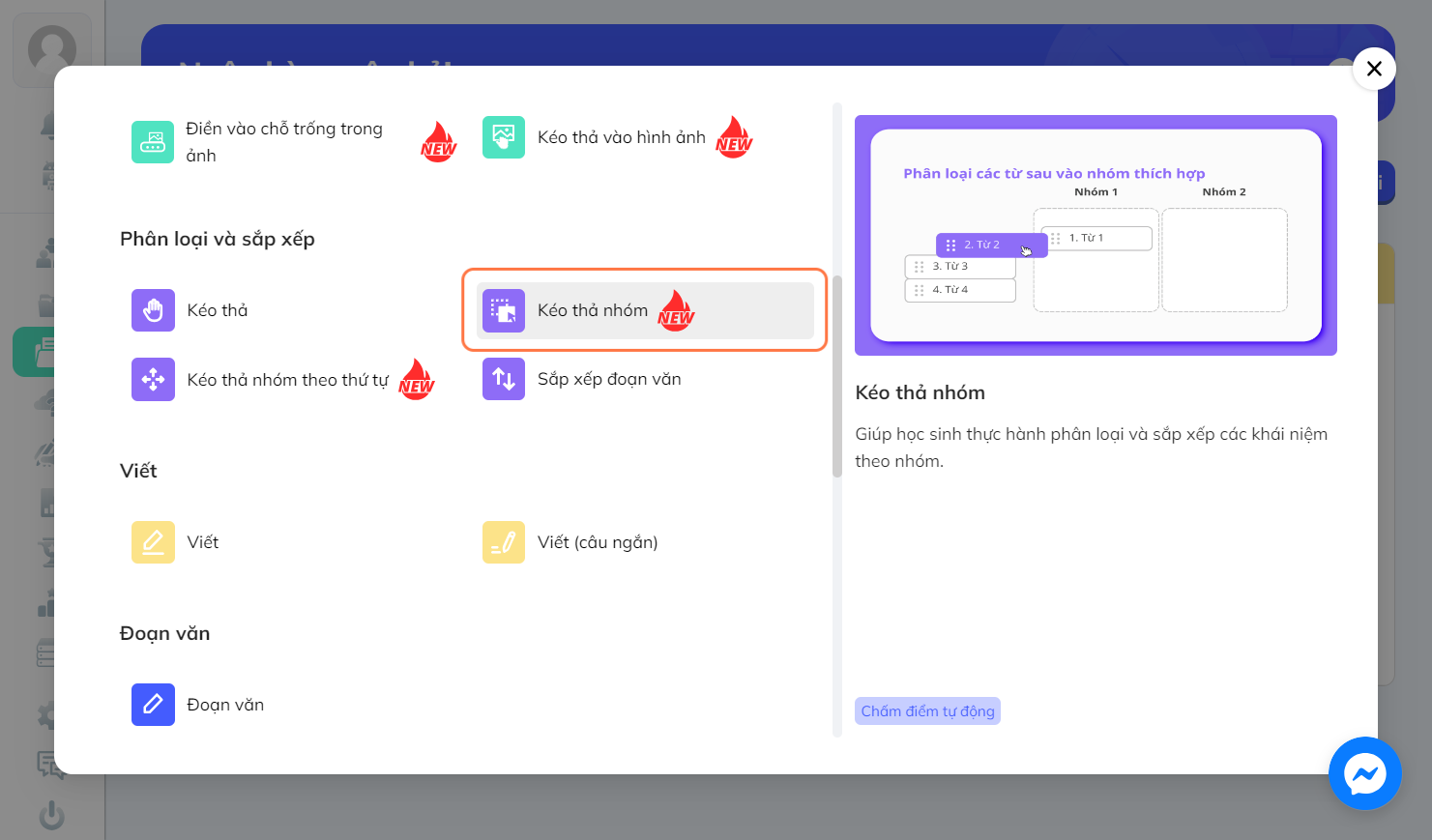Click the Viết option label
This screenshot has height=840, width=1432.
coord(203,542)
